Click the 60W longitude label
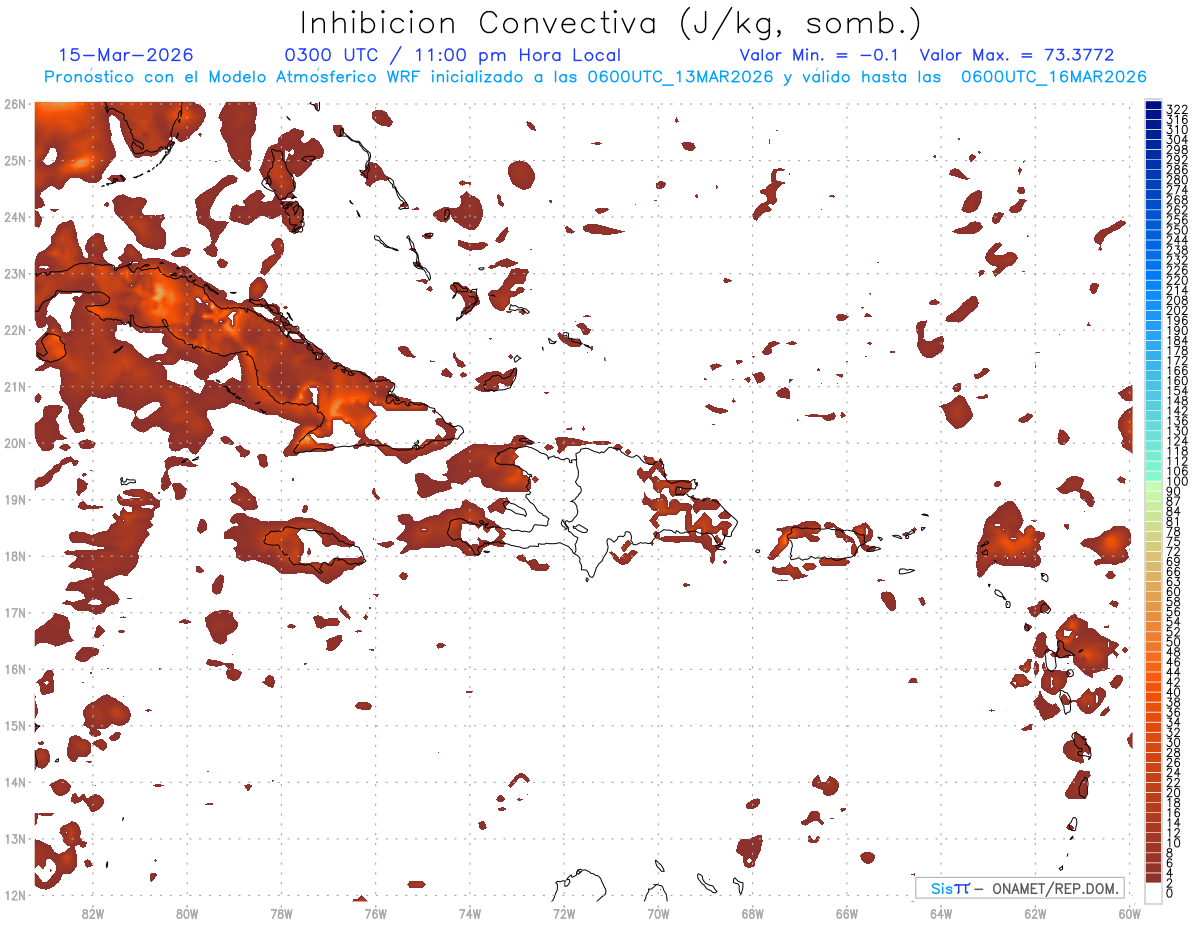The image size is (1200, 927). (x=1129, y=912)
